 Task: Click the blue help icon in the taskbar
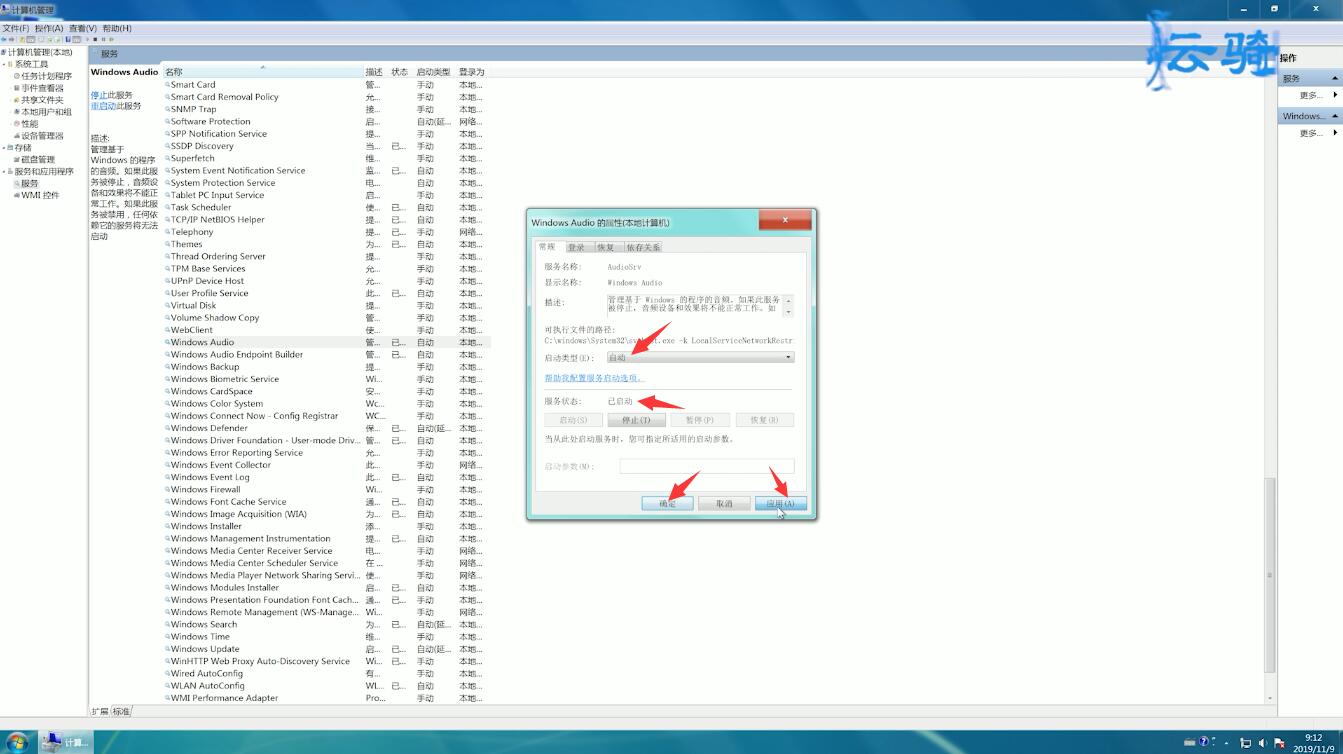point(1204,743)
